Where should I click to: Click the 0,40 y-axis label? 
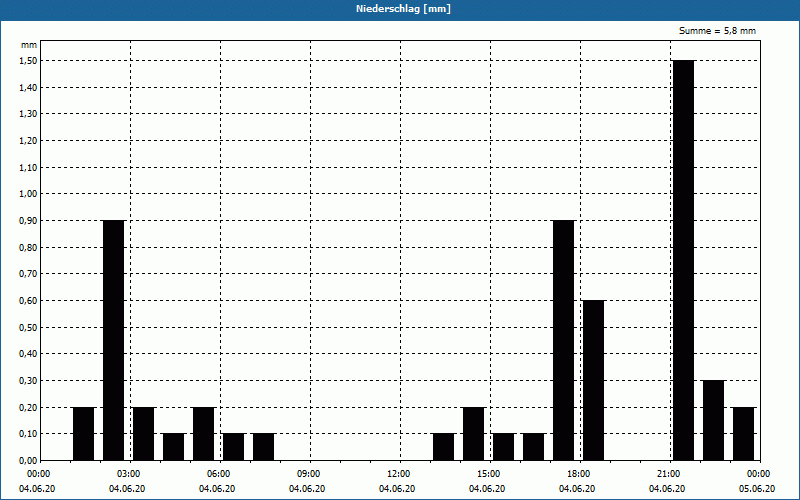[x=28, y=354]
